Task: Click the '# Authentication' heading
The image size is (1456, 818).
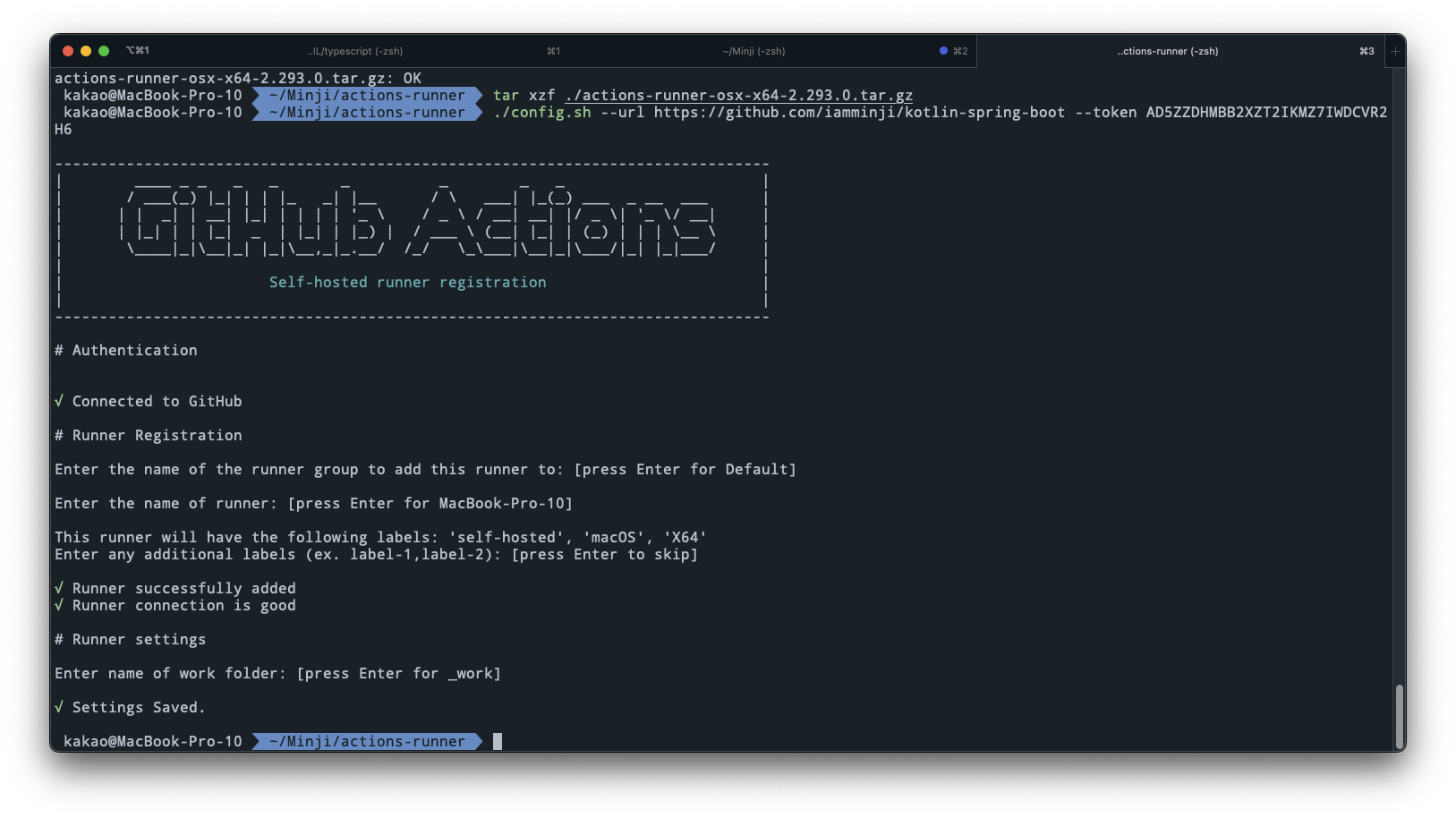Action: [x=126, y=351]
